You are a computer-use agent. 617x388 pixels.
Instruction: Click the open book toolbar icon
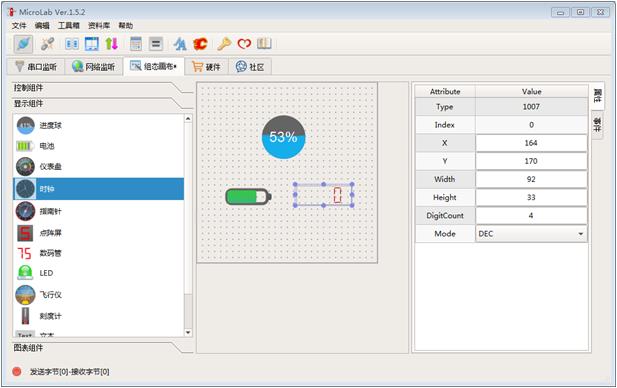(264, 44)
